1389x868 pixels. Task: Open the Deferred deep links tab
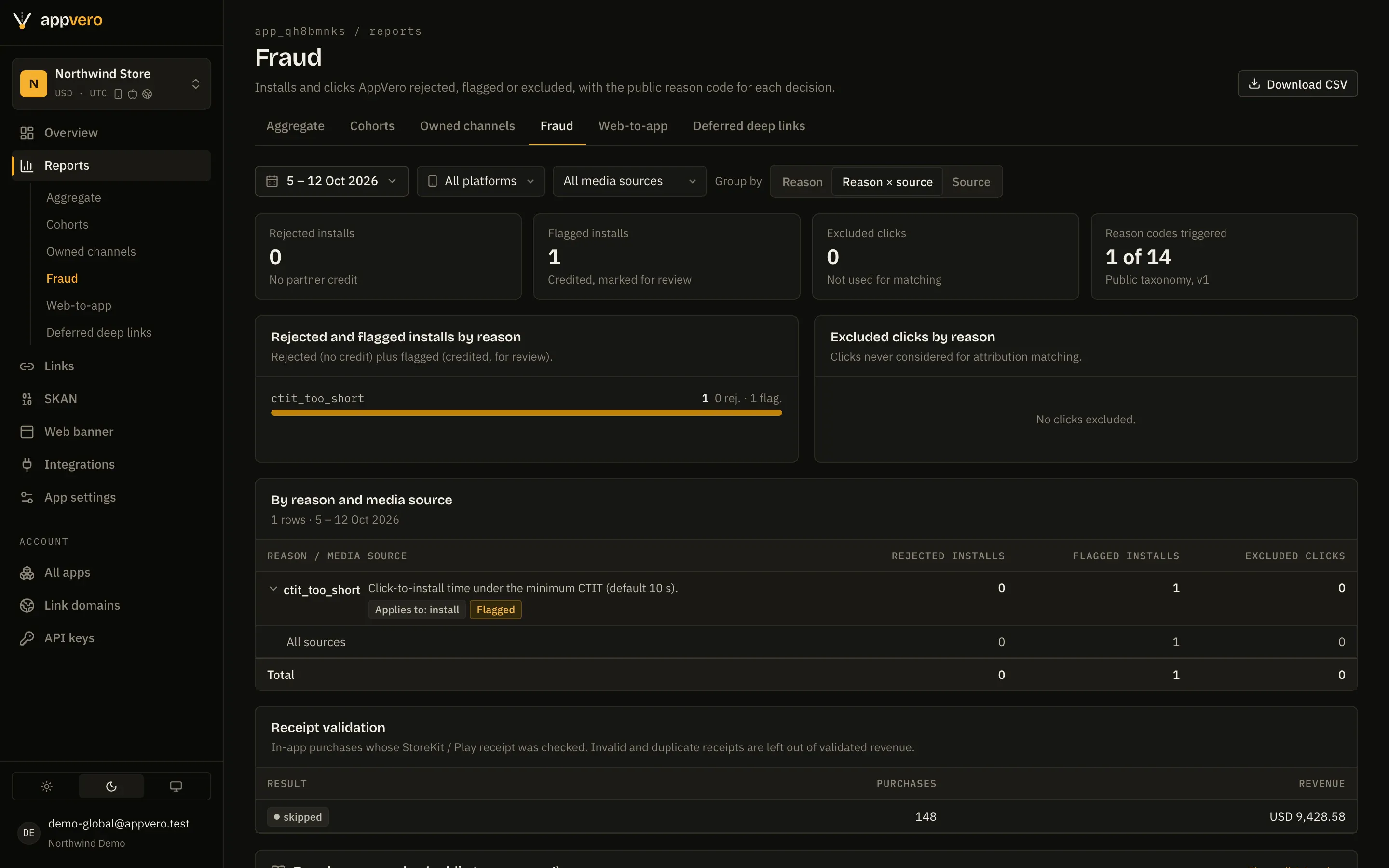749,126
